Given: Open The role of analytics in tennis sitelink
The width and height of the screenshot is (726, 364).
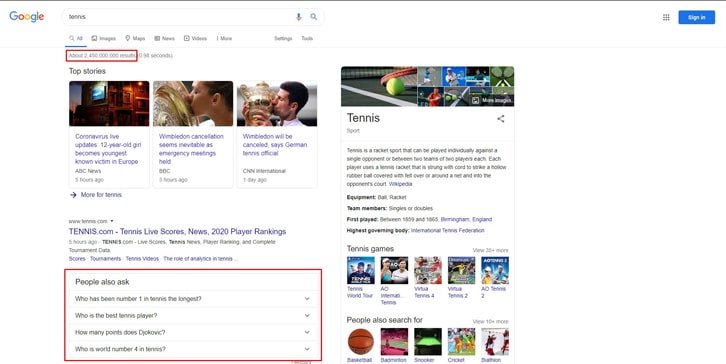Looking at the screenshot, I should [200, 259].
